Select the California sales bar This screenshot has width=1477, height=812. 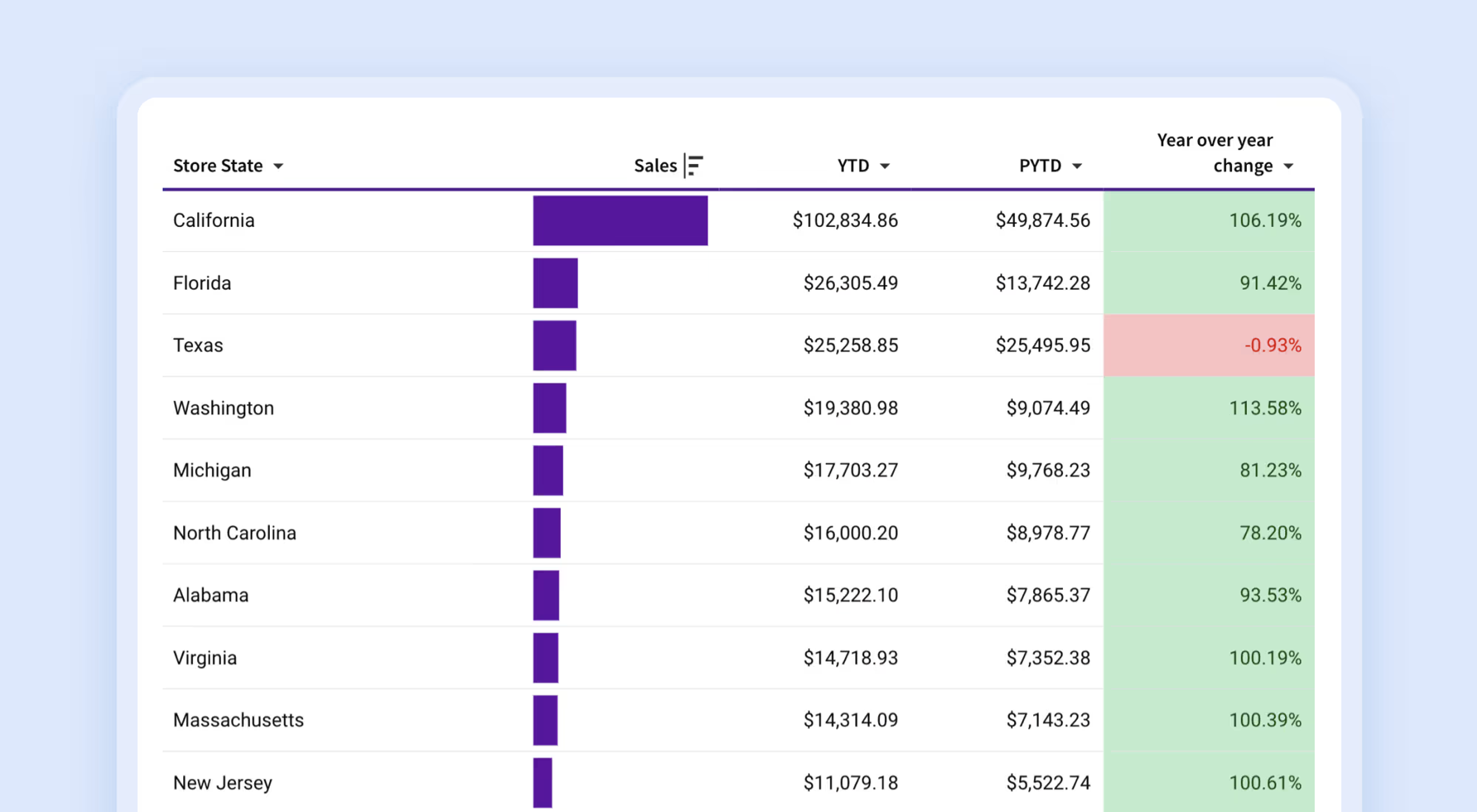point(620,221)
